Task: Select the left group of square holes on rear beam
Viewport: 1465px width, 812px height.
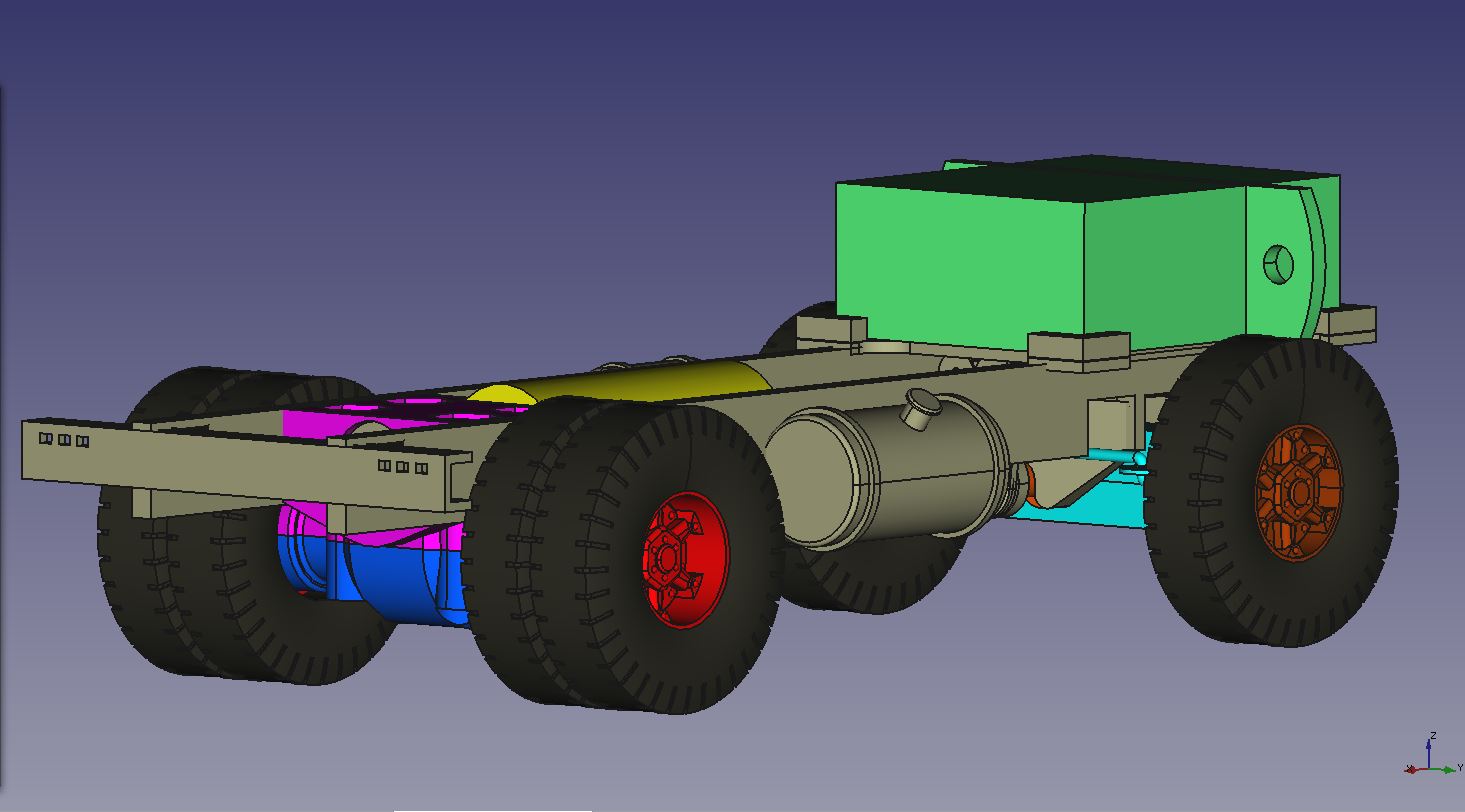Action: click(x=64, y=440)
